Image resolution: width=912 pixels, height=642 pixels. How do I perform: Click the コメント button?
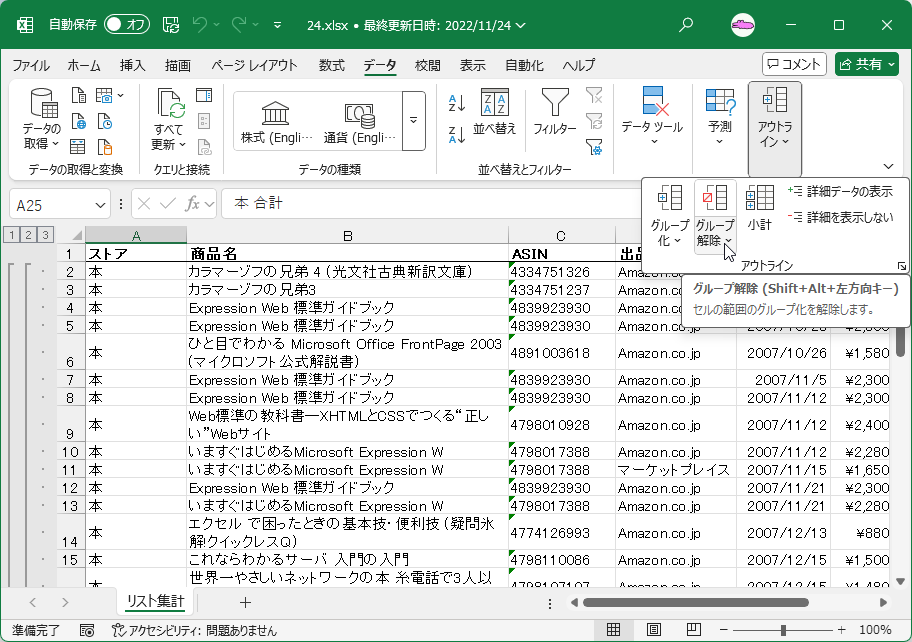pos(794,64)
